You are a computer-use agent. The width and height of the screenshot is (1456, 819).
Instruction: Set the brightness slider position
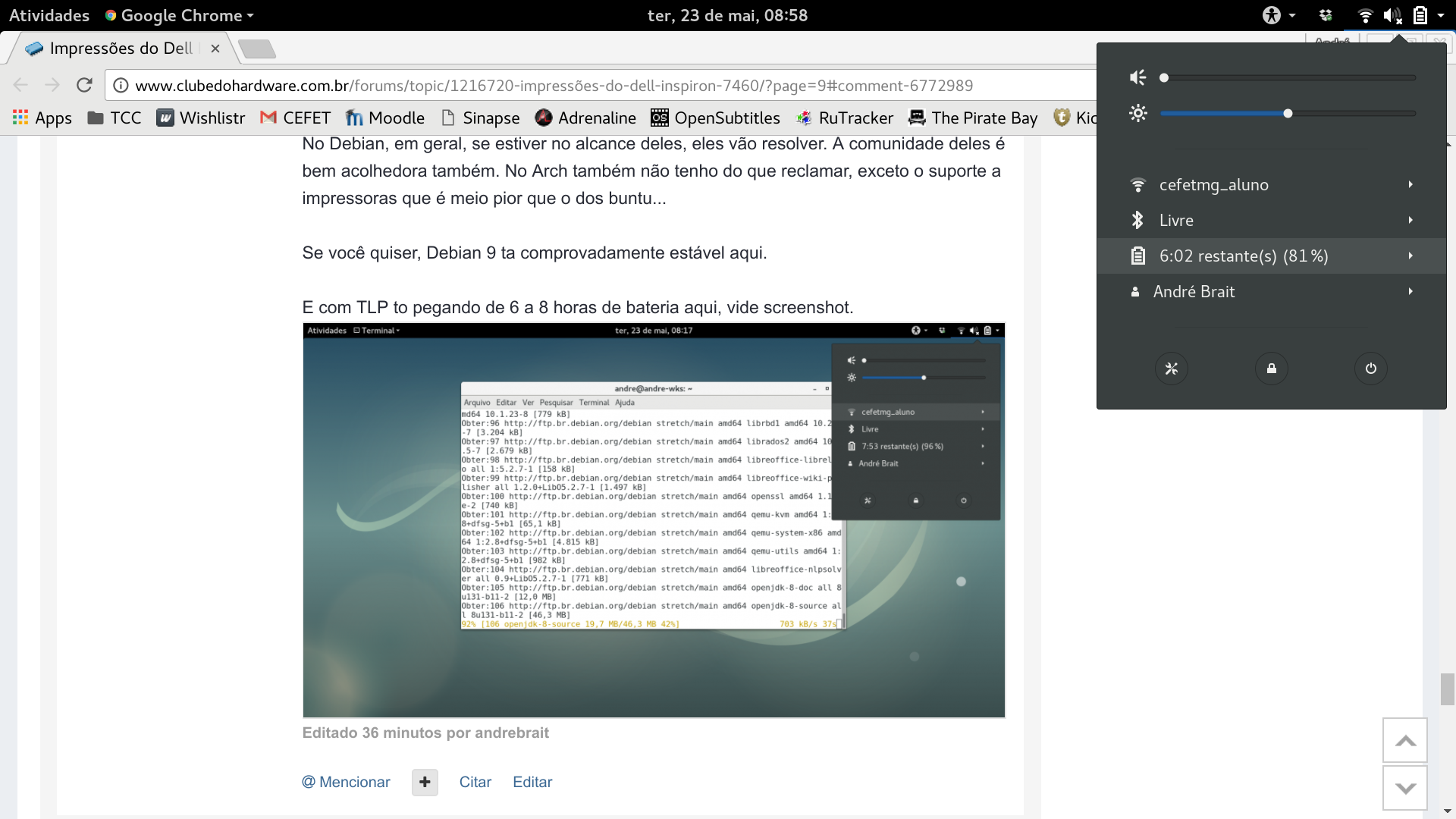click(x=1288, y=114)
